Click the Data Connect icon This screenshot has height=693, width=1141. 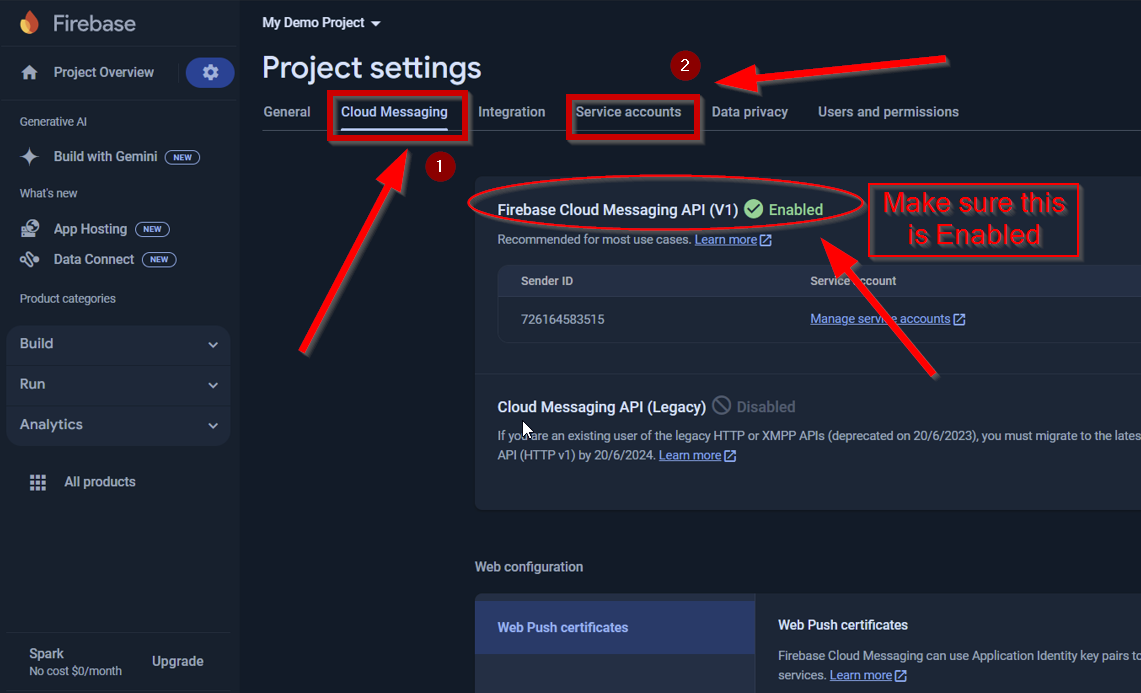pos(30,259)
